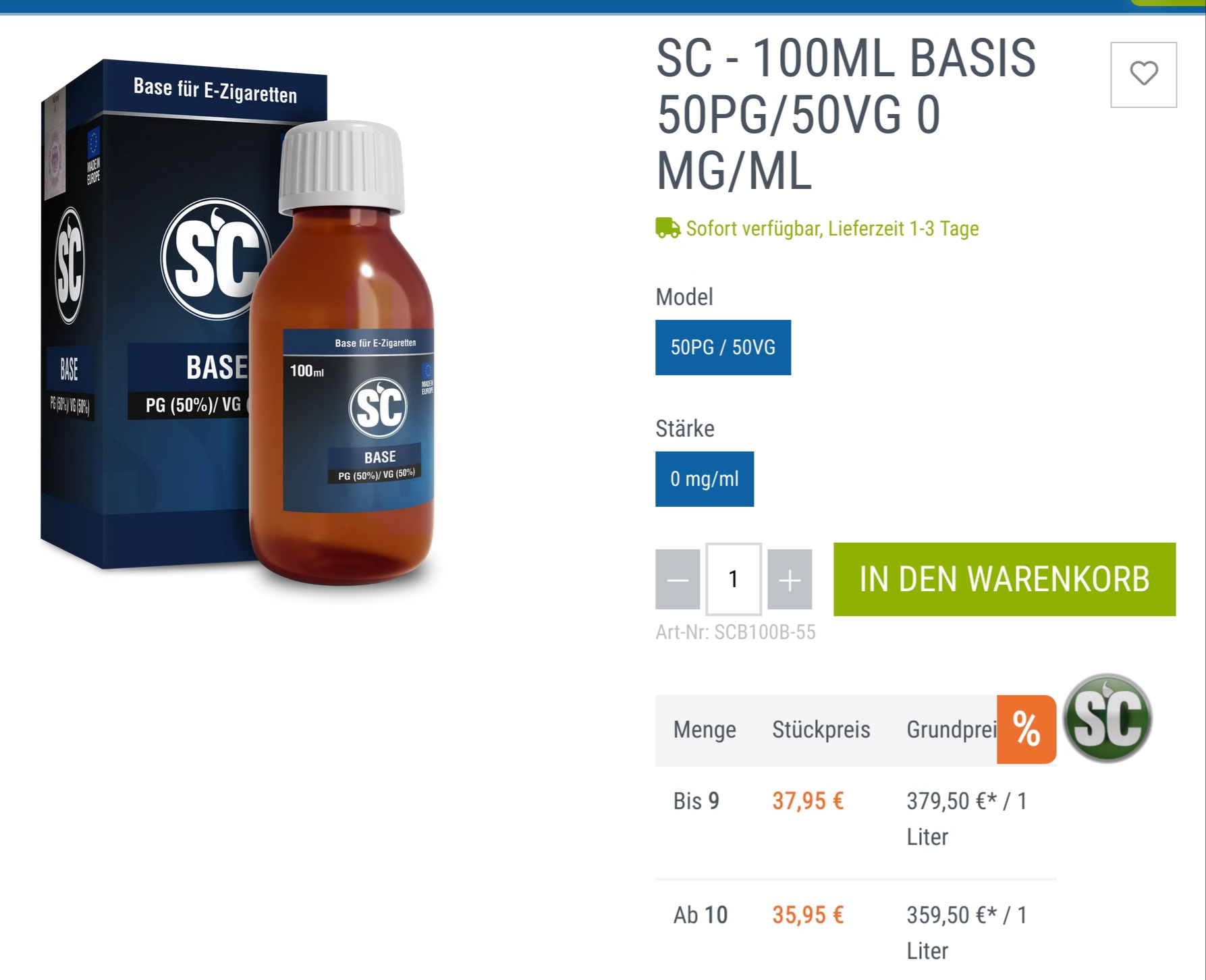This screenshot has width=1206, height=980.
Task: Click the Menge column header
Action: (705, 730)
